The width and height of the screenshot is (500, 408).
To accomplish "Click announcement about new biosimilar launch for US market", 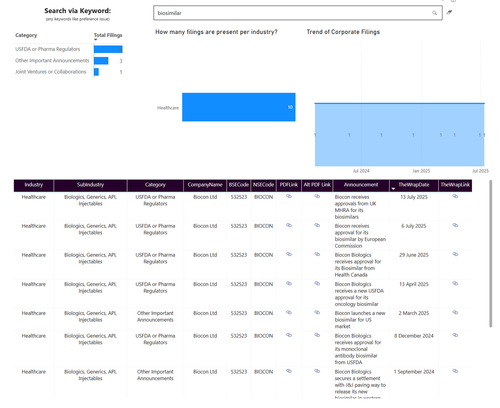I will (360, 320).
